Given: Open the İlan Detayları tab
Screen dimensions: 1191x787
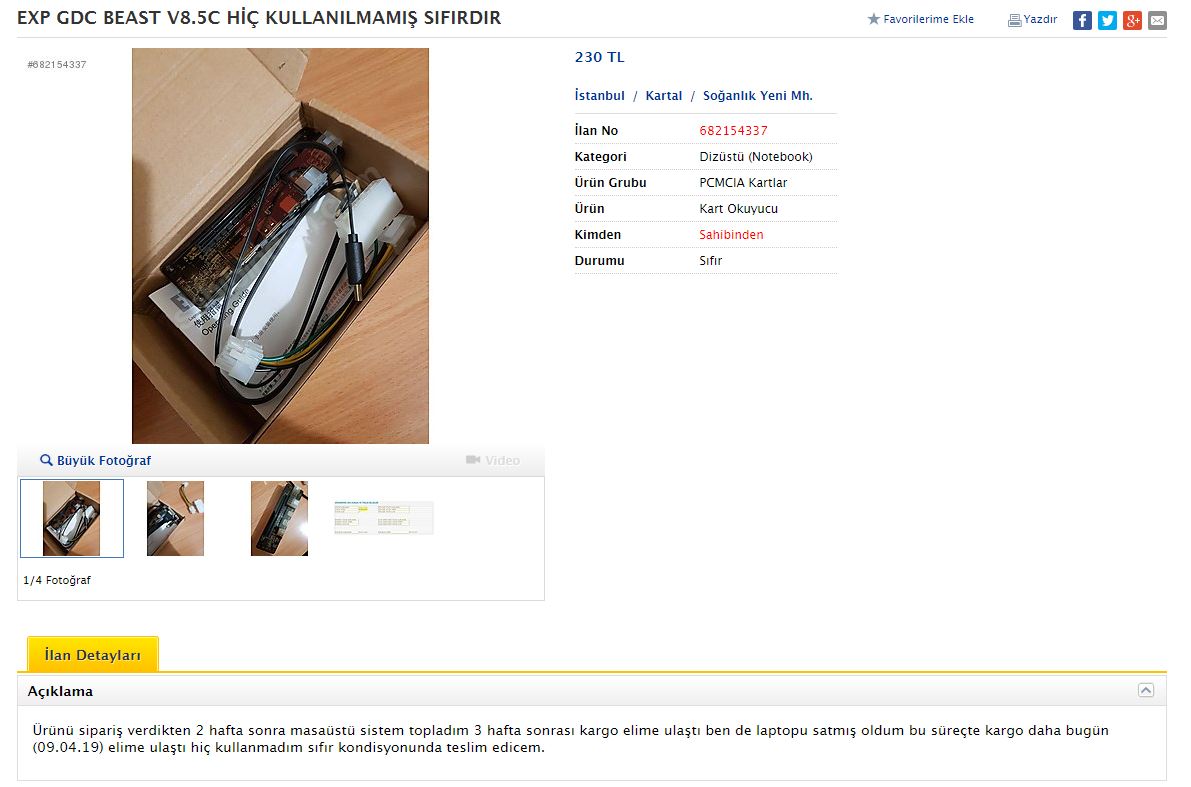Looking at the screenshot, I should click(x=93, y=655).
